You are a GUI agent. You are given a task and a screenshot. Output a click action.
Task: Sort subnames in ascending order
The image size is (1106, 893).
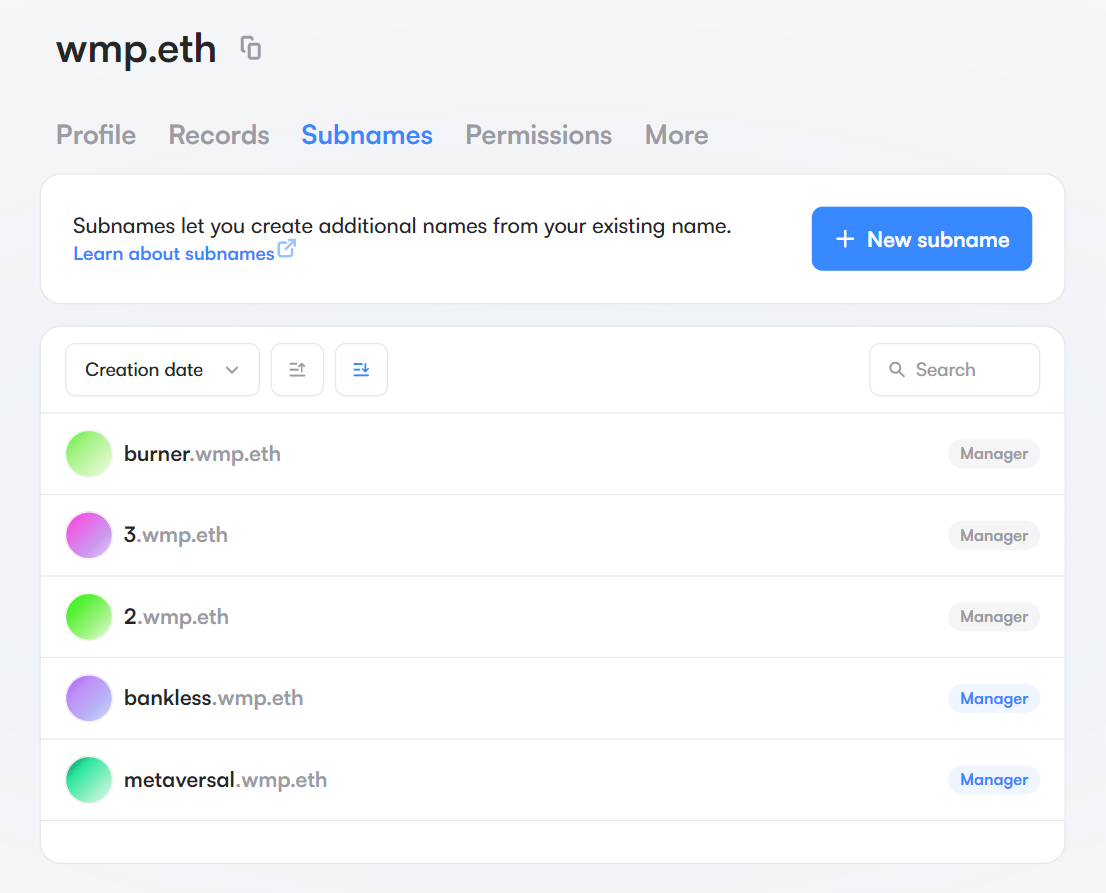coord(297,370)
